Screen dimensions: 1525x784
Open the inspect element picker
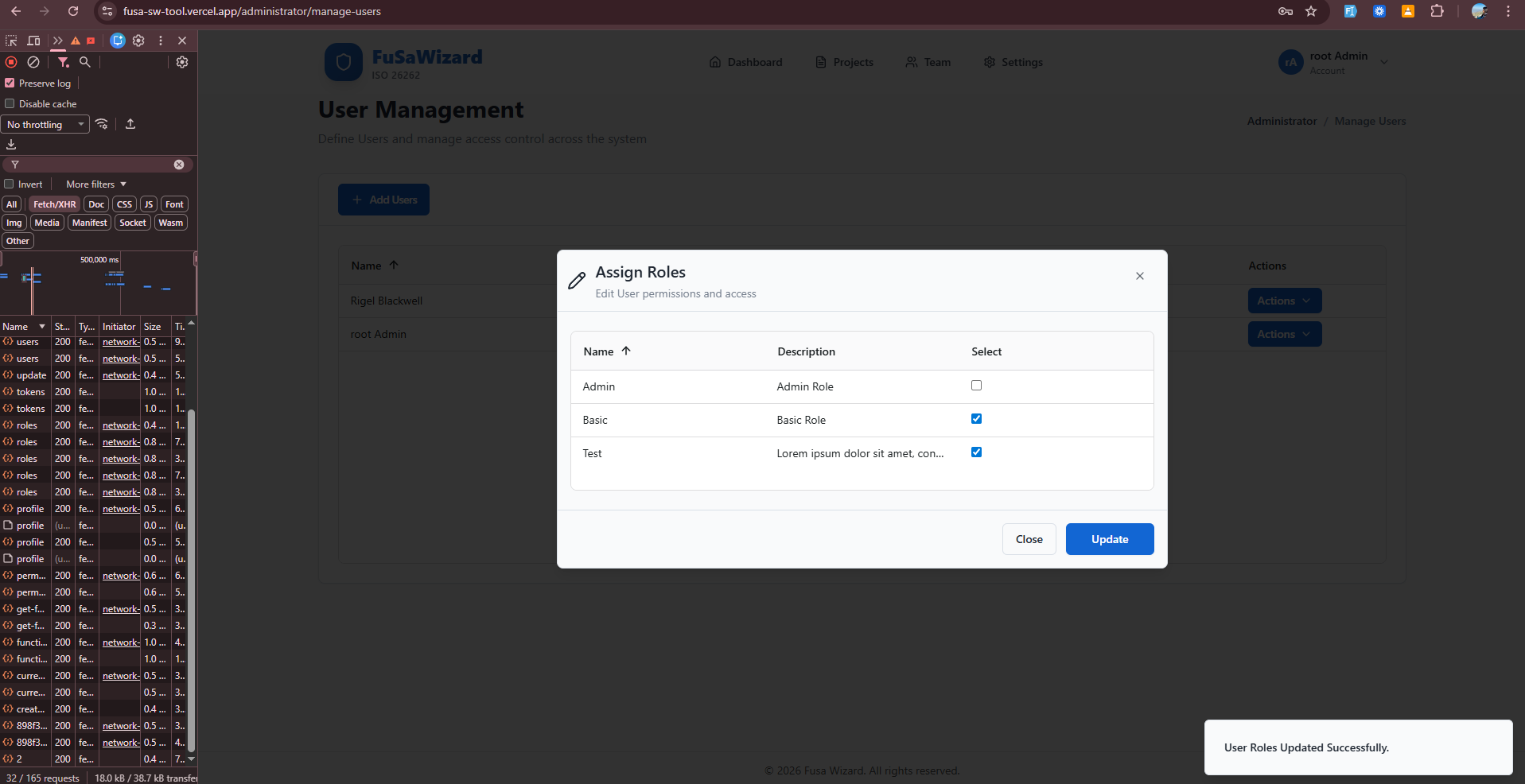pos(11,41)
